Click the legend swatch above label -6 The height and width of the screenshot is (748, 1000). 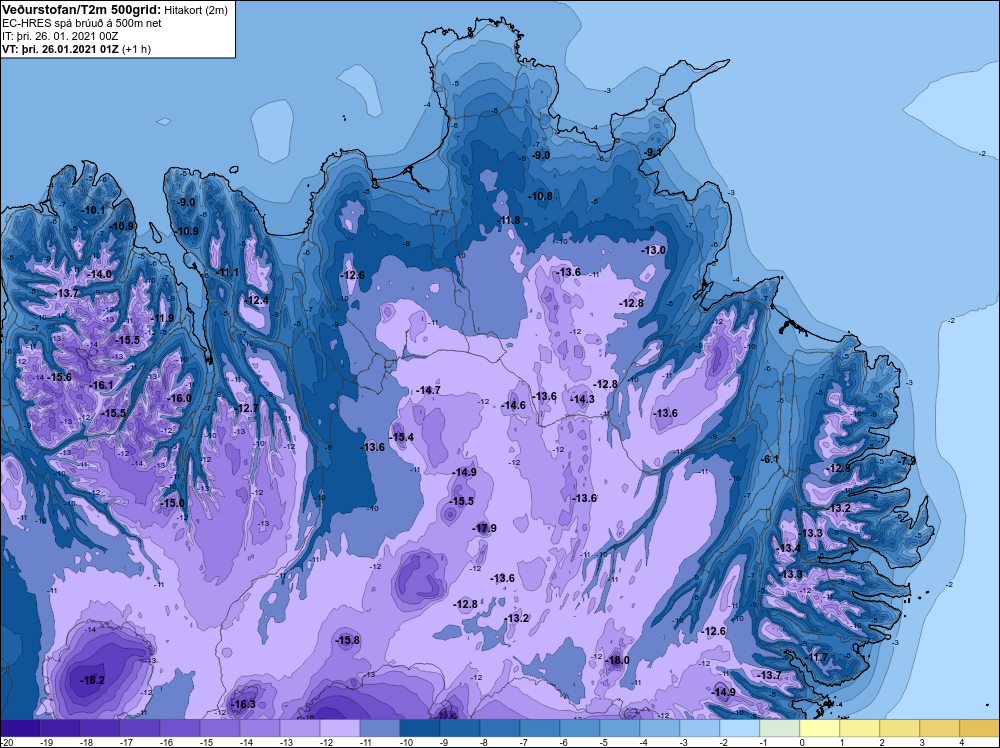pyautogui.click(x=580, y=728)
